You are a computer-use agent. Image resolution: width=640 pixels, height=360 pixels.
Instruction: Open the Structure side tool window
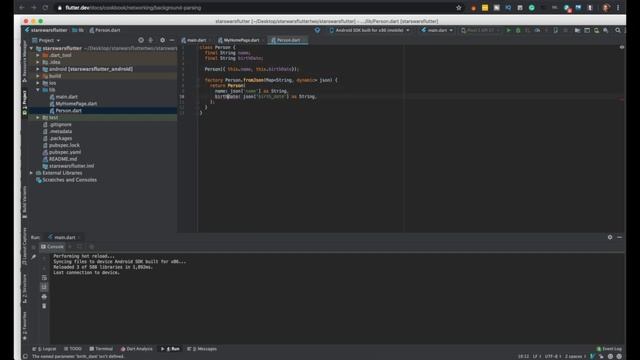(x=25, y=289)
